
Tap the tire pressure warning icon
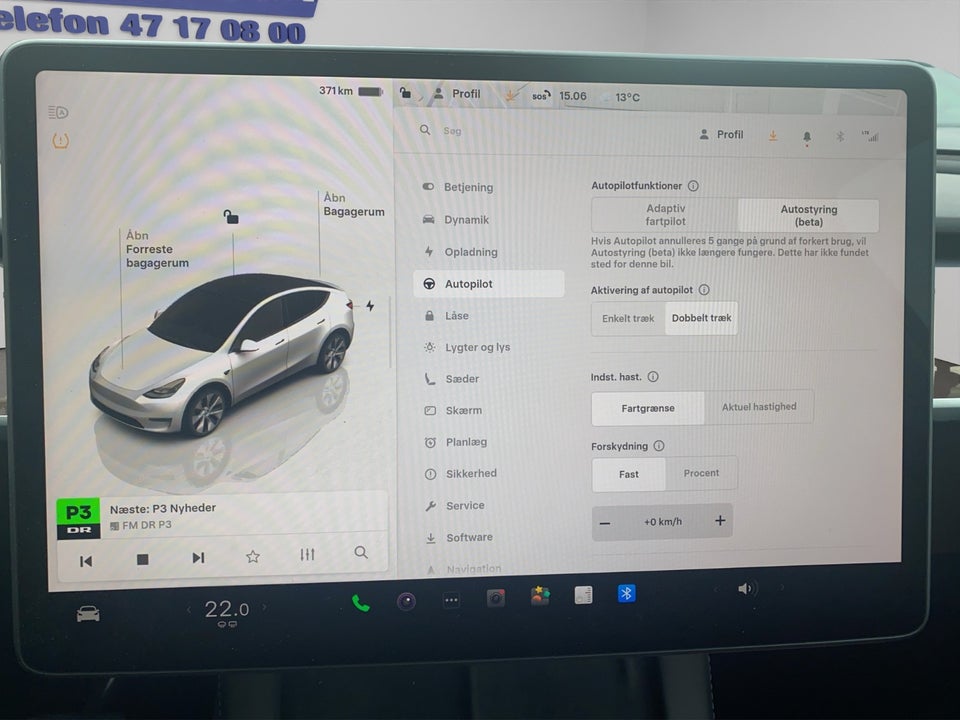[60, 141]
